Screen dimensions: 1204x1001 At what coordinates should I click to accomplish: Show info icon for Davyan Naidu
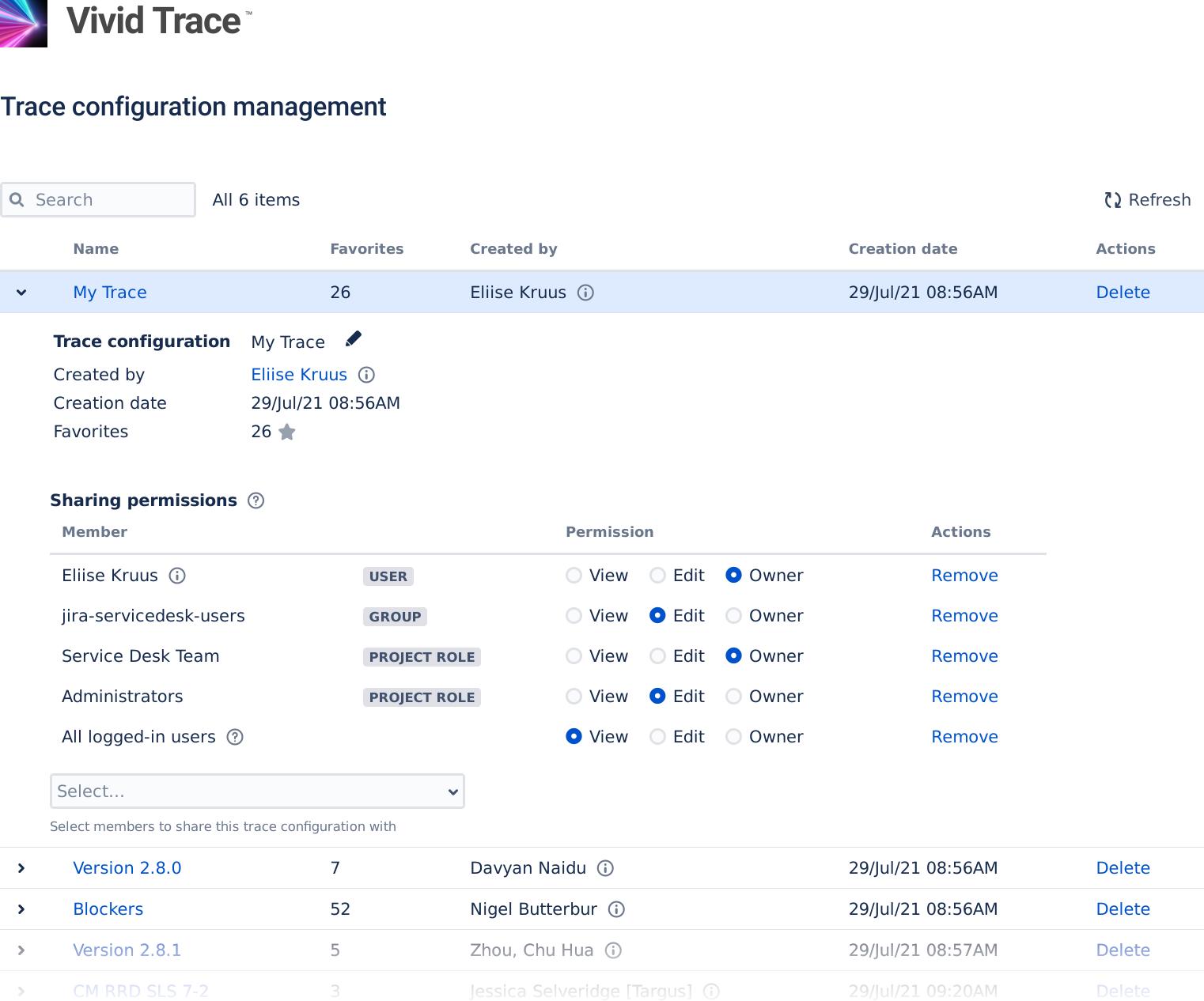click(x=605, y=868)
